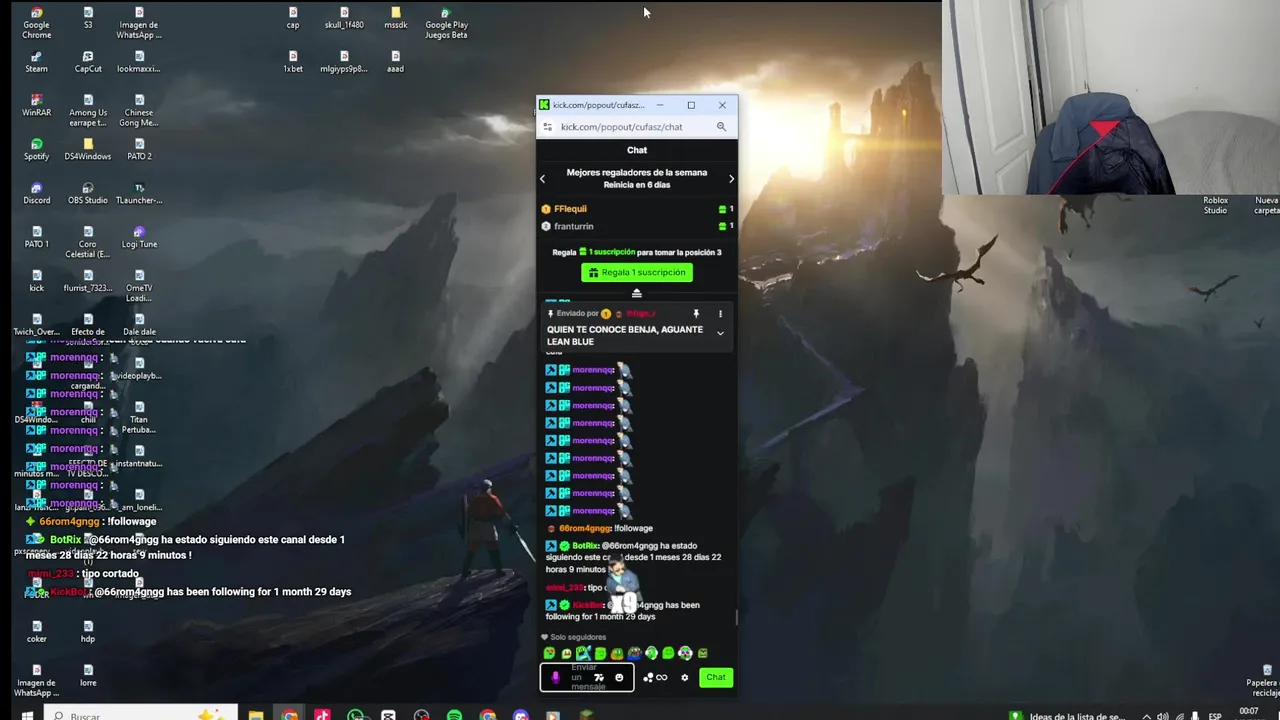Open Spotify from the taskbar
1280x720 pixels.
pyautogui.click(x=454, y=714)
